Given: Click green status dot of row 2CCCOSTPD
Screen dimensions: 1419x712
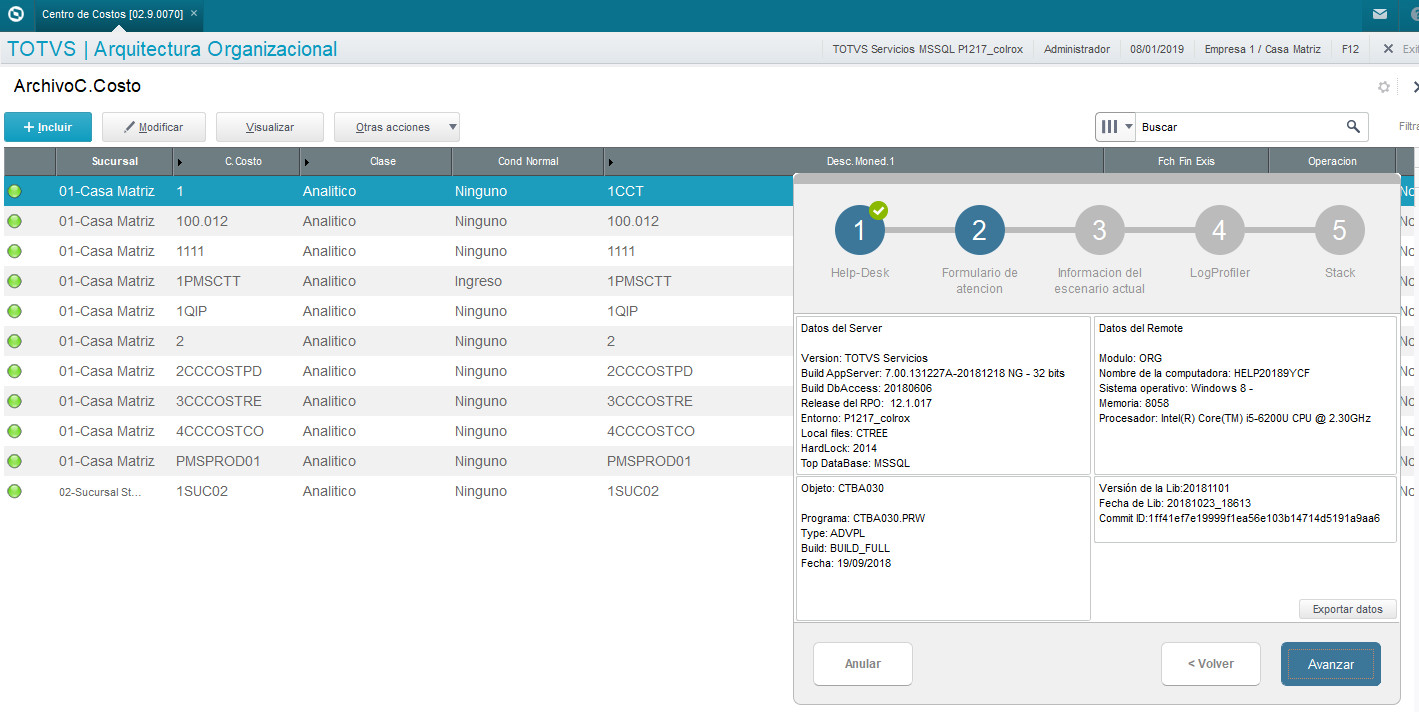Looking at the screenshot, I should (14, 371).
